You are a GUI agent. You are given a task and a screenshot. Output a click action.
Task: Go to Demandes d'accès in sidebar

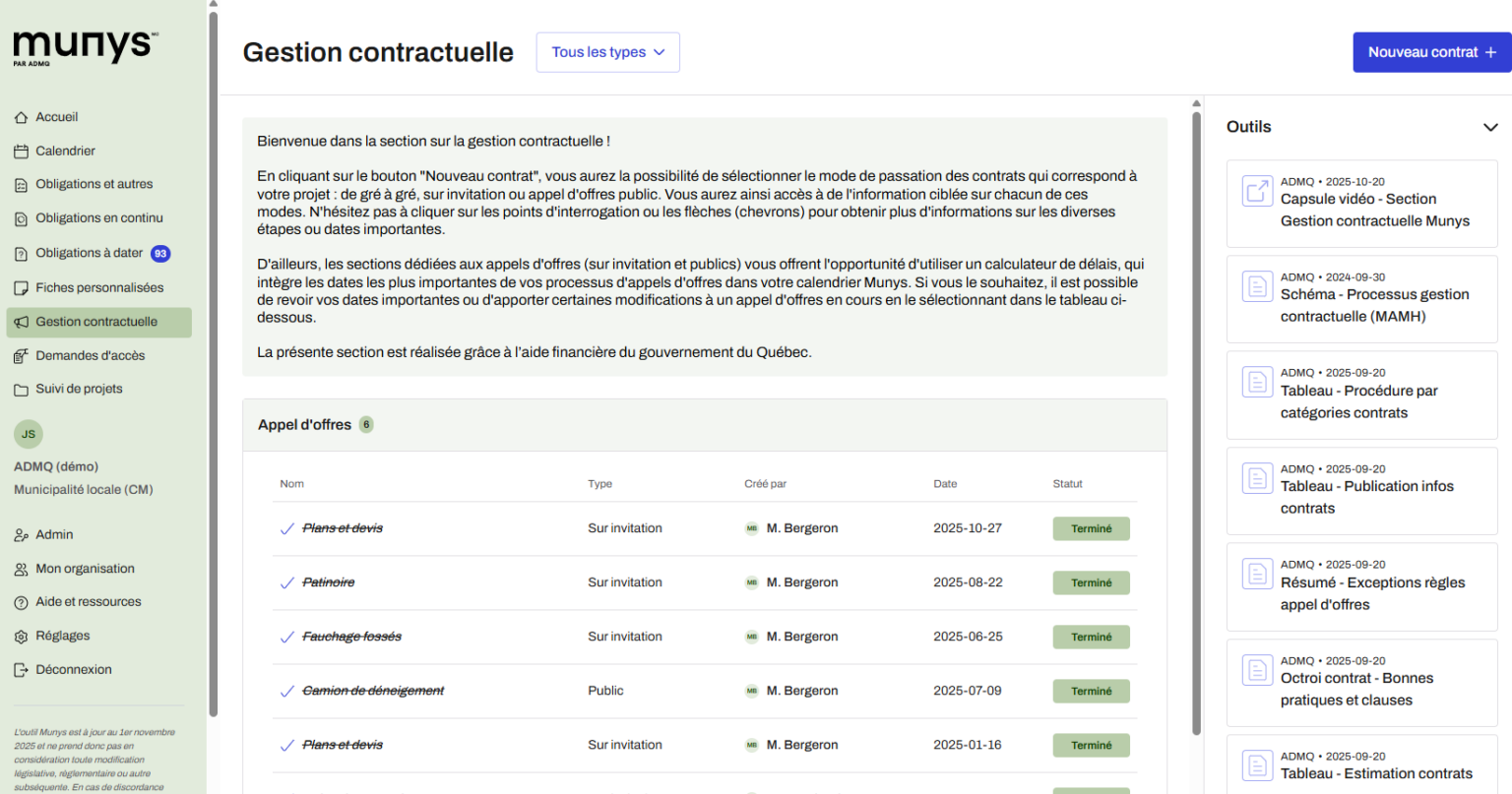pyautogui.click(x=90, y=355)
